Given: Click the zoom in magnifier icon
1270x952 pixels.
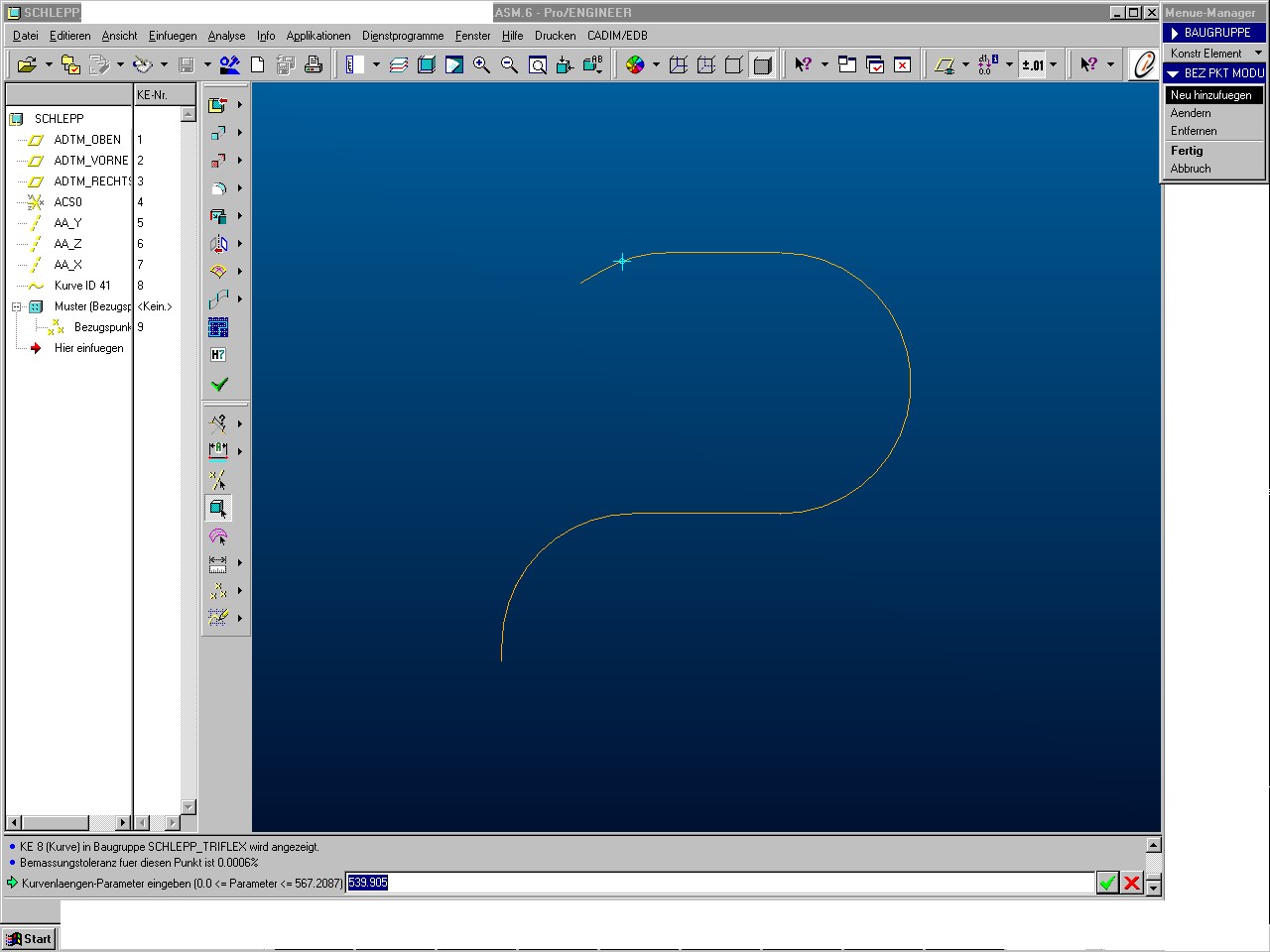Looking at the screenshot, I should 481,65.
